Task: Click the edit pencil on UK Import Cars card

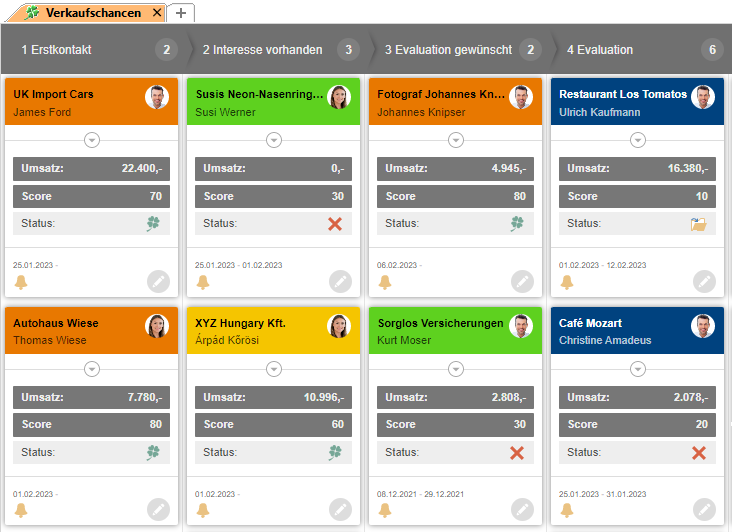Action: [x=158, y=281]
